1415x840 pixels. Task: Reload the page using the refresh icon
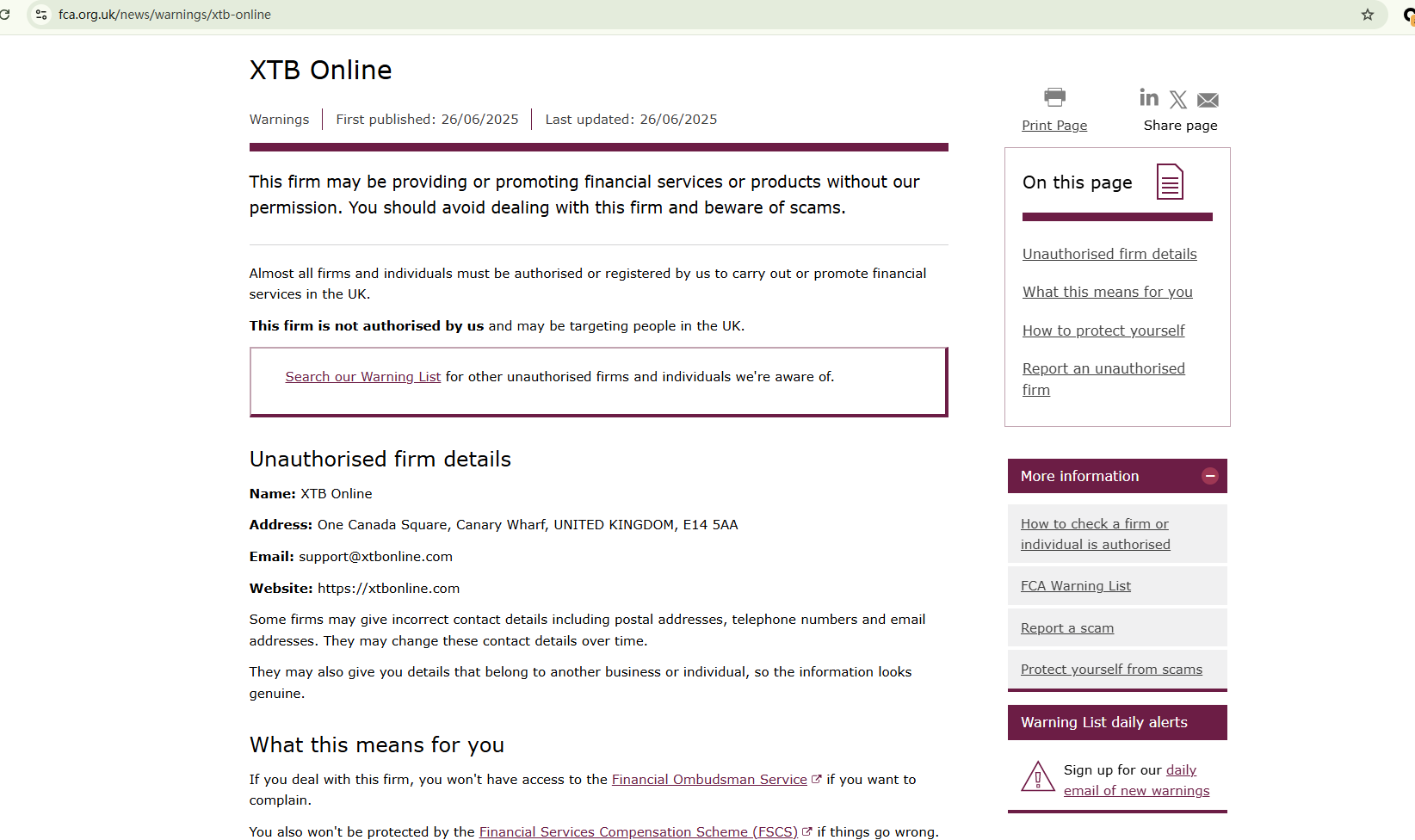coord(5,15)
